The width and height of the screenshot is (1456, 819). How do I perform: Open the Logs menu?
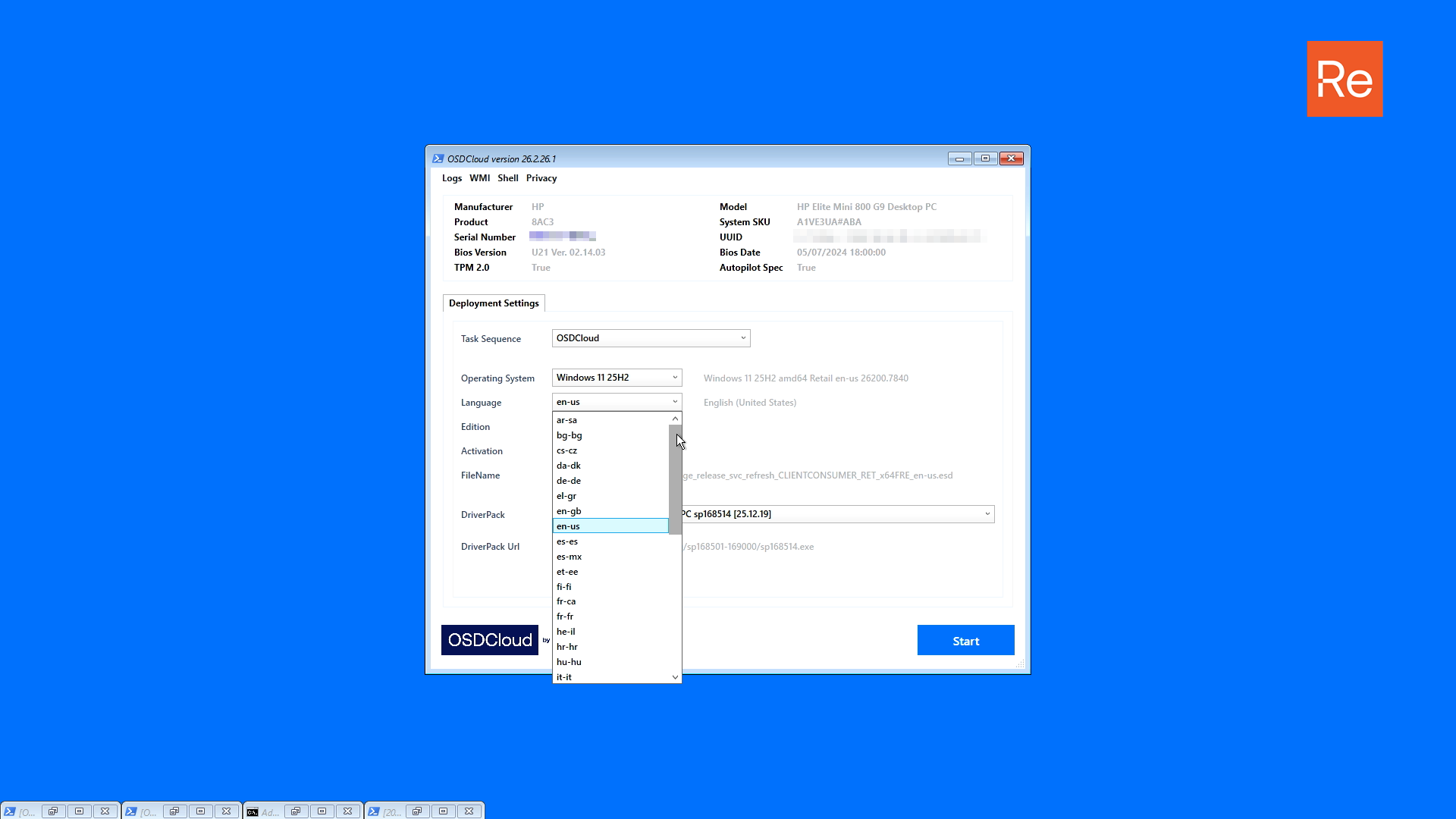(451, 178)
